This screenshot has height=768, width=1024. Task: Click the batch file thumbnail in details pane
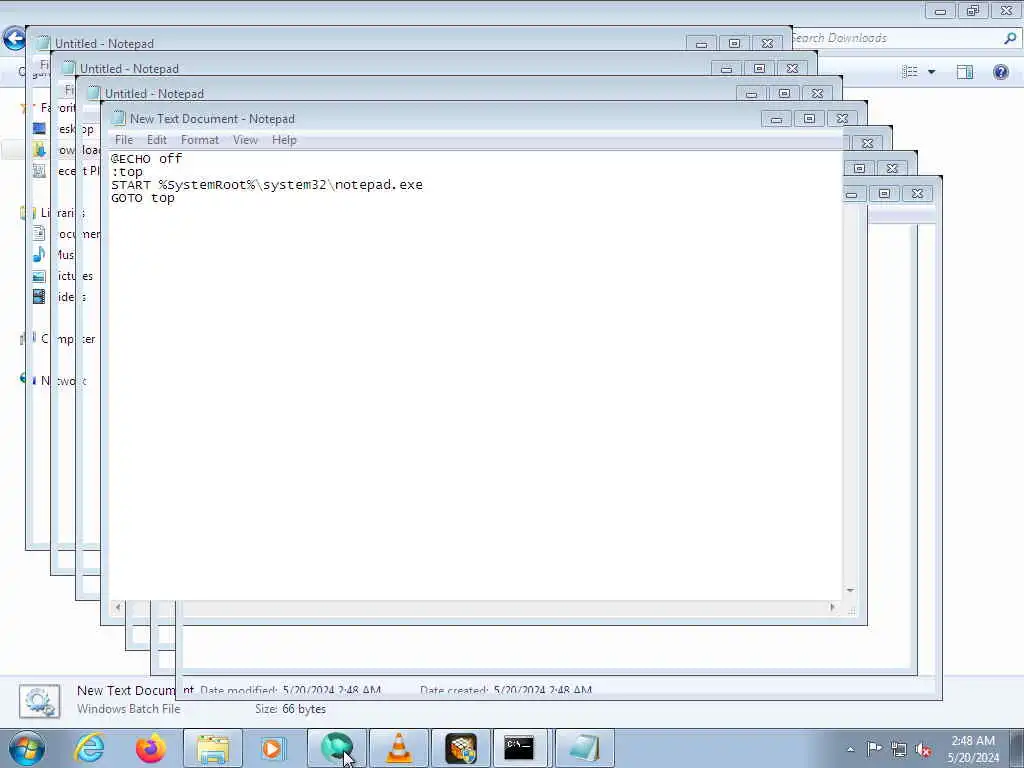pyautogui.click(x=40, y=701)
